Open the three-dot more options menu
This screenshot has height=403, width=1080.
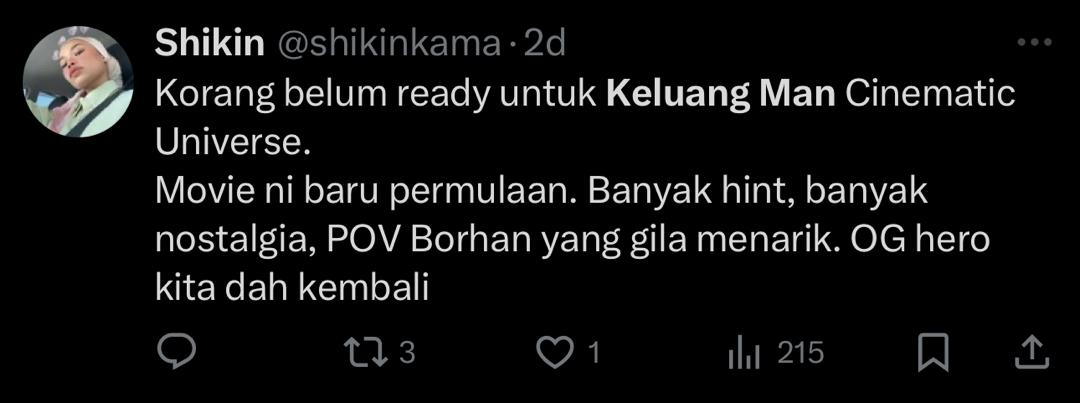(1035, 43)
